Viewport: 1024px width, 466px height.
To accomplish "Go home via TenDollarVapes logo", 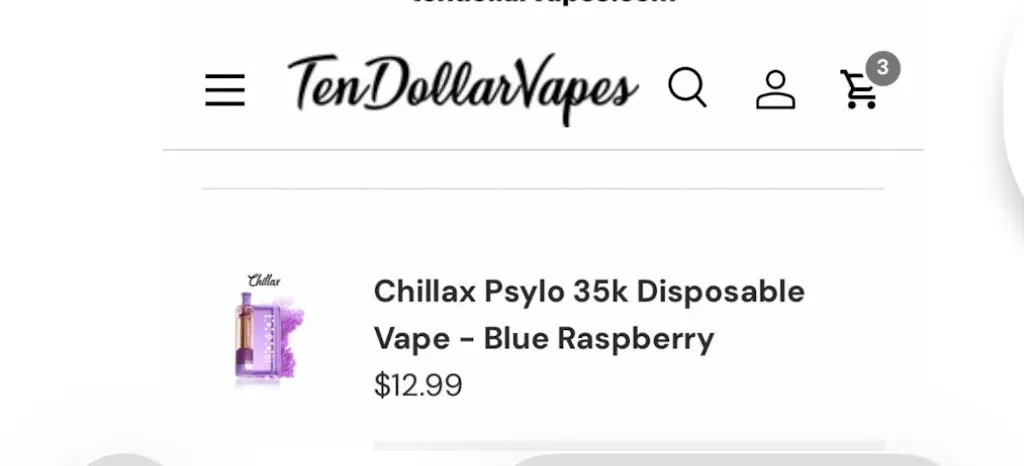I will (x=462, y=88).
